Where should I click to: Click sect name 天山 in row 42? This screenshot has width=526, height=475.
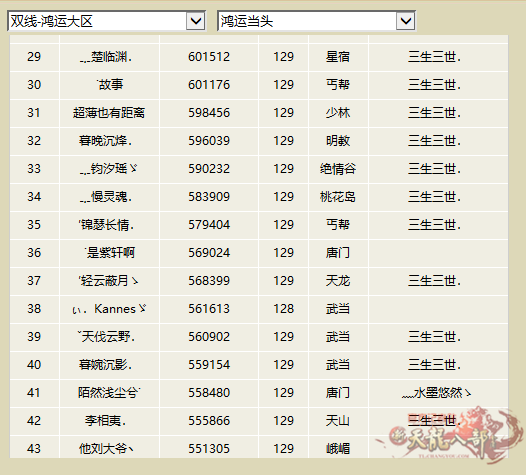pyautogui.click(x=338, y=421)
